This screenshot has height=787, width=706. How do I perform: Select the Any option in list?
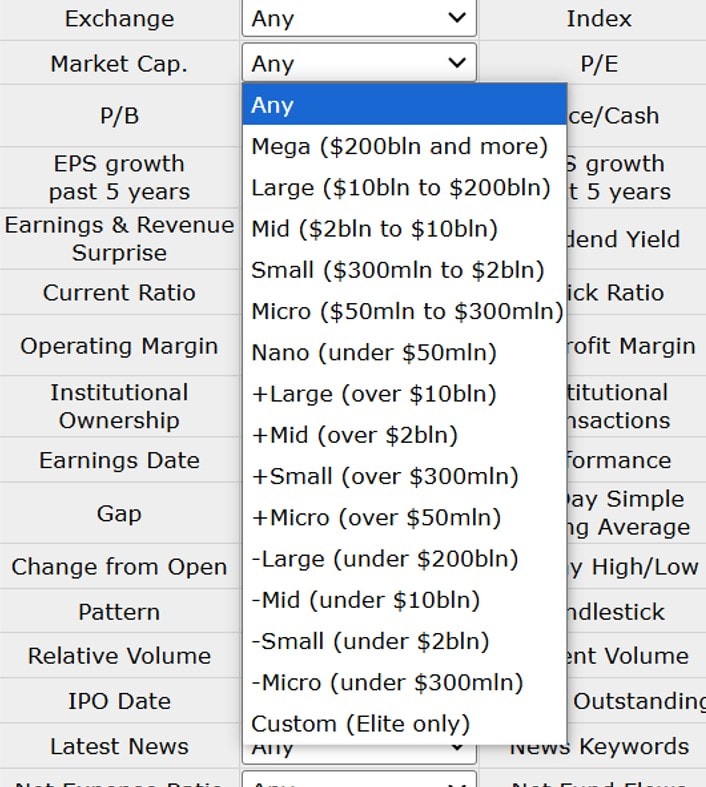click(x=403, y=105)
